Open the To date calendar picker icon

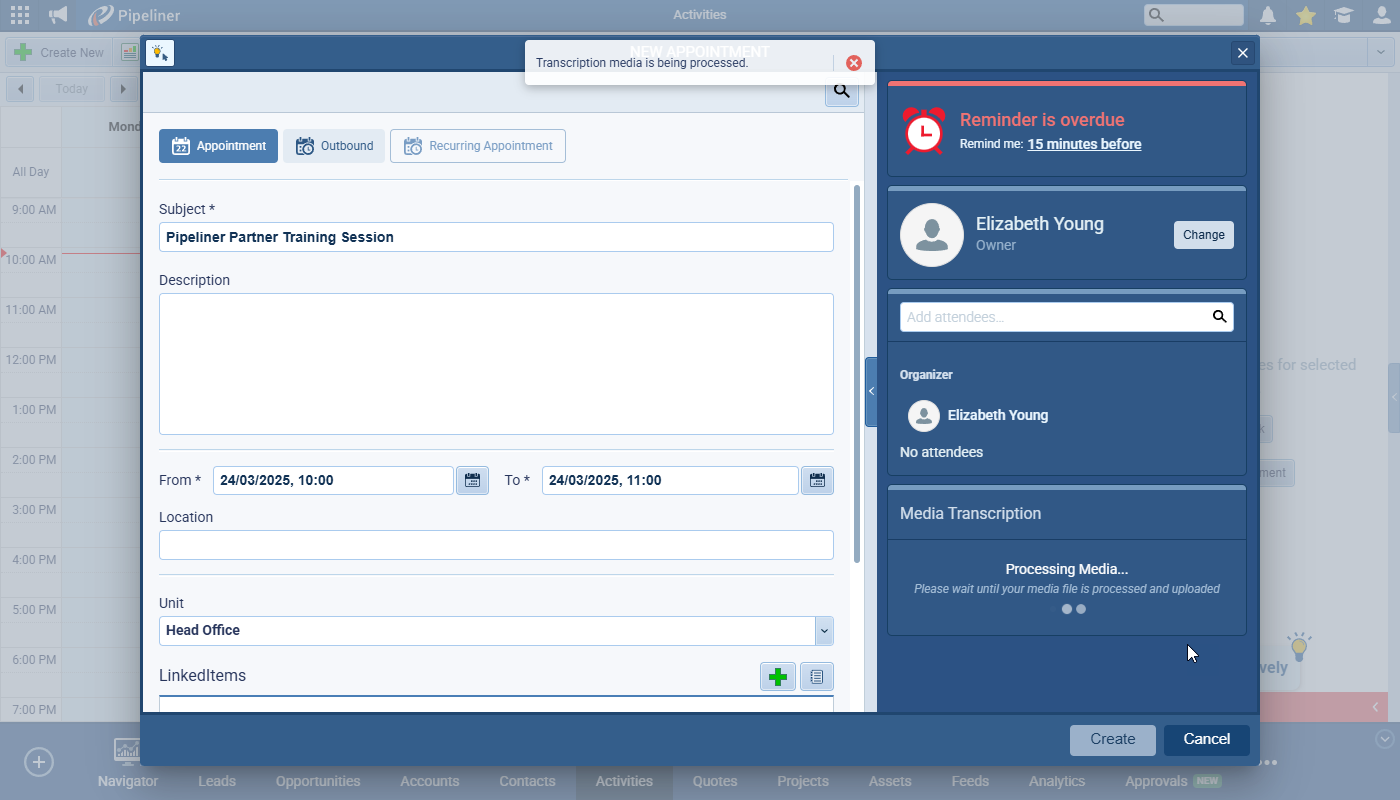(x=817, y=481)
